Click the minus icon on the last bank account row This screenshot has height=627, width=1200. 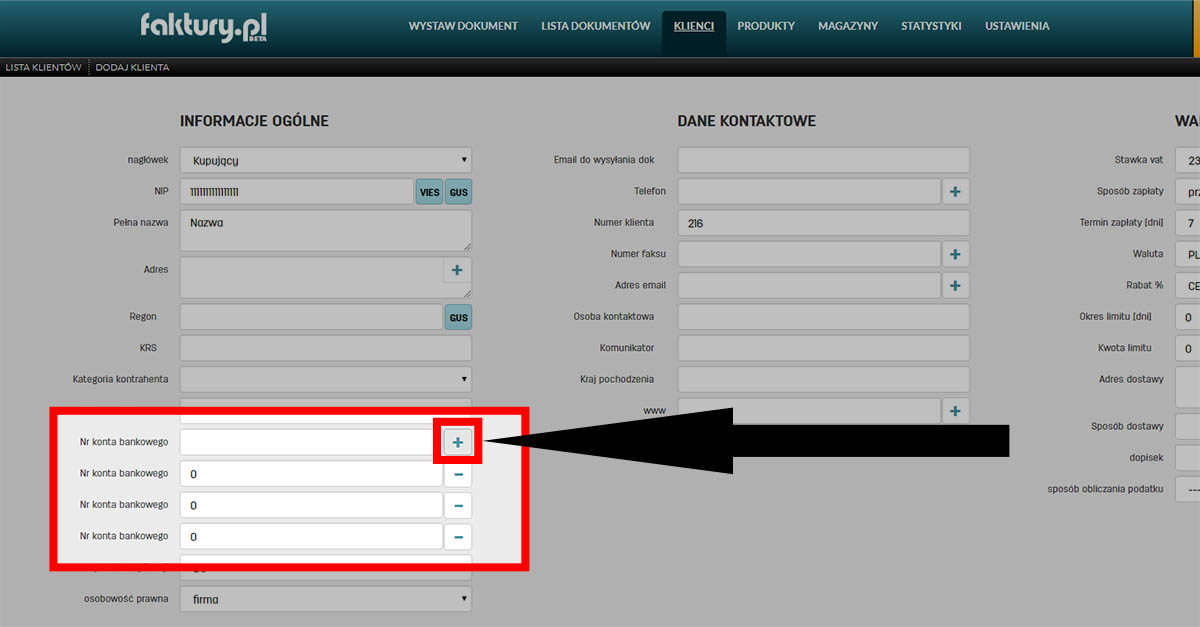click(x=457, y=537)
